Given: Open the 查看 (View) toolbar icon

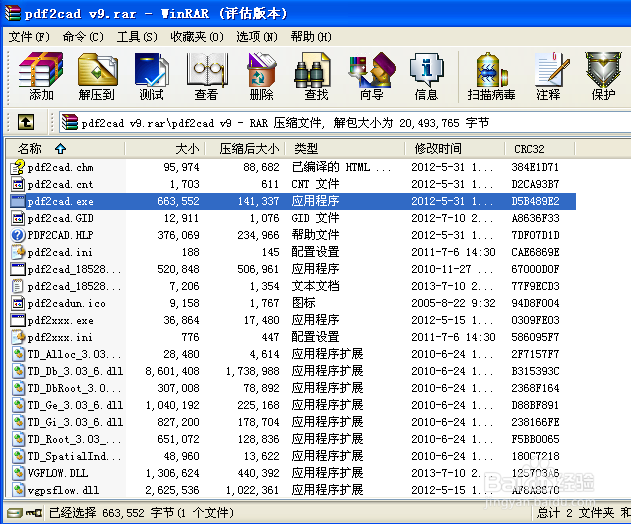Looking at the screenshot, I should click(206, 76).
